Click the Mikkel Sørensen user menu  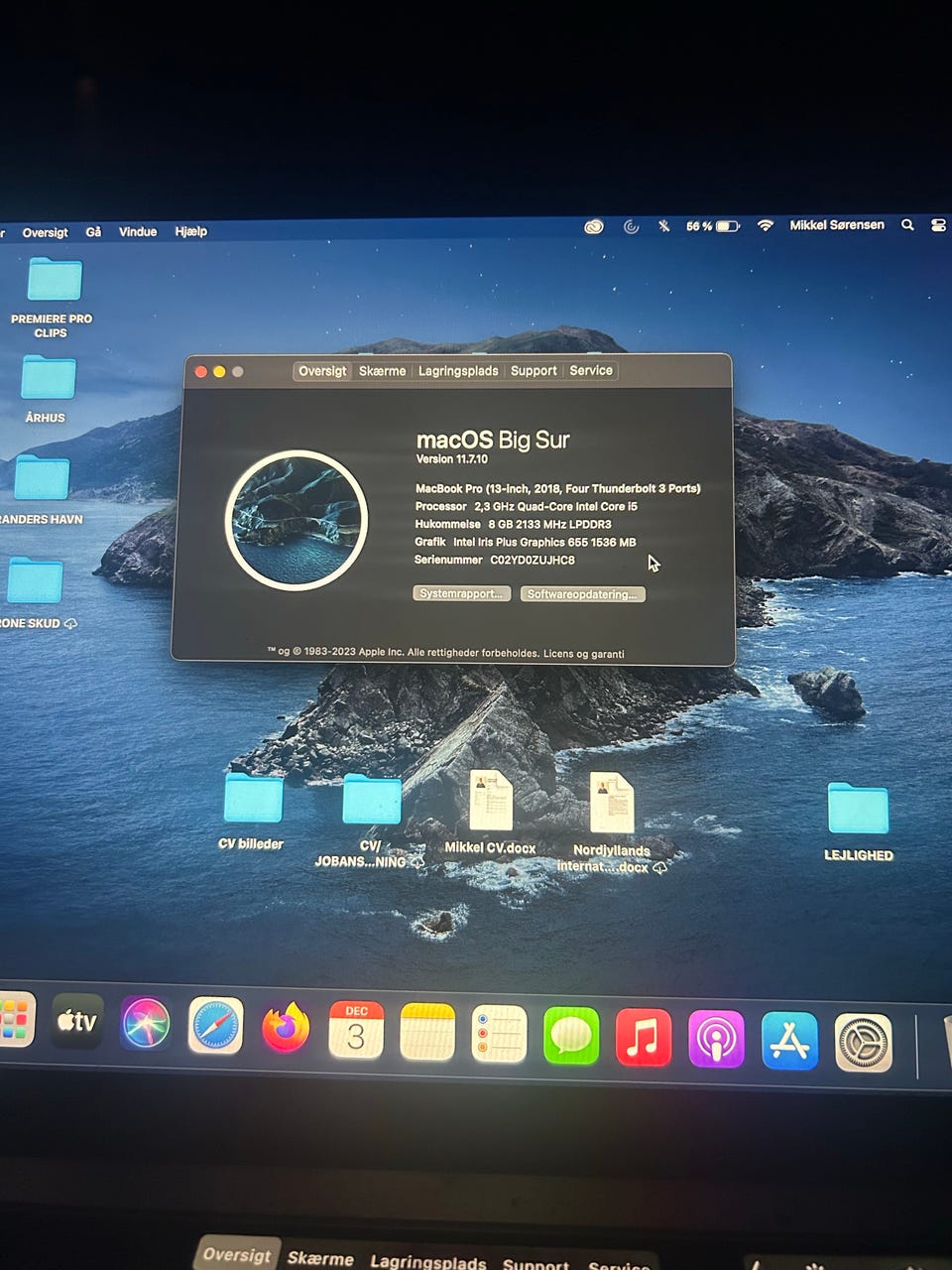click(837, 225)
